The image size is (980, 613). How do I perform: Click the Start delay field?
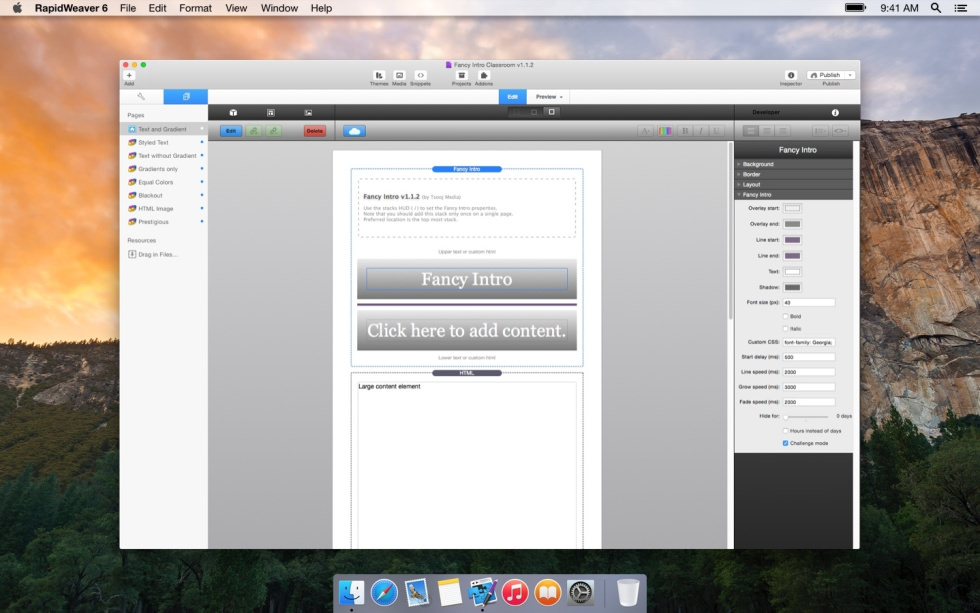(x=808, y=357)
